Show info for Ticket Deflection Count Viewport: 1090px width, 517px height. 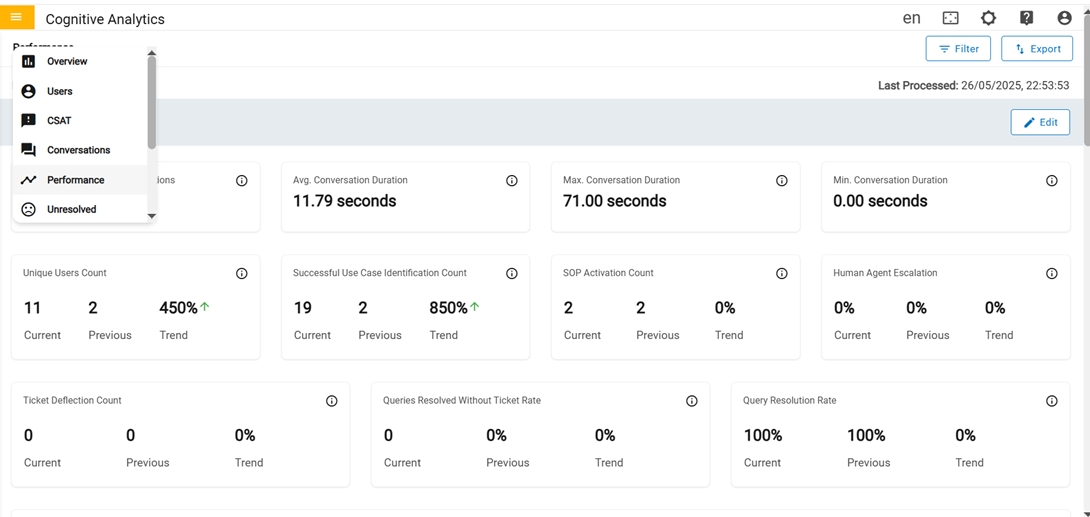click(x=332, y=401)
